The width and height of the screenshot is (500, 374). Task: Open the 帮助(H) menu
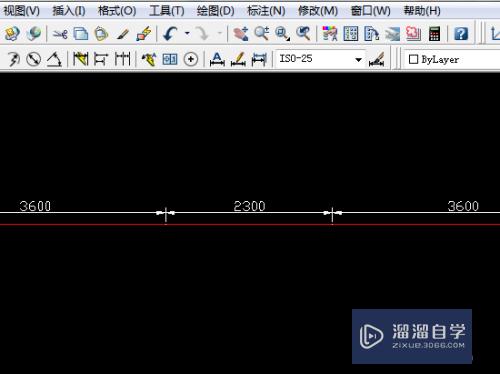[422, 11]
